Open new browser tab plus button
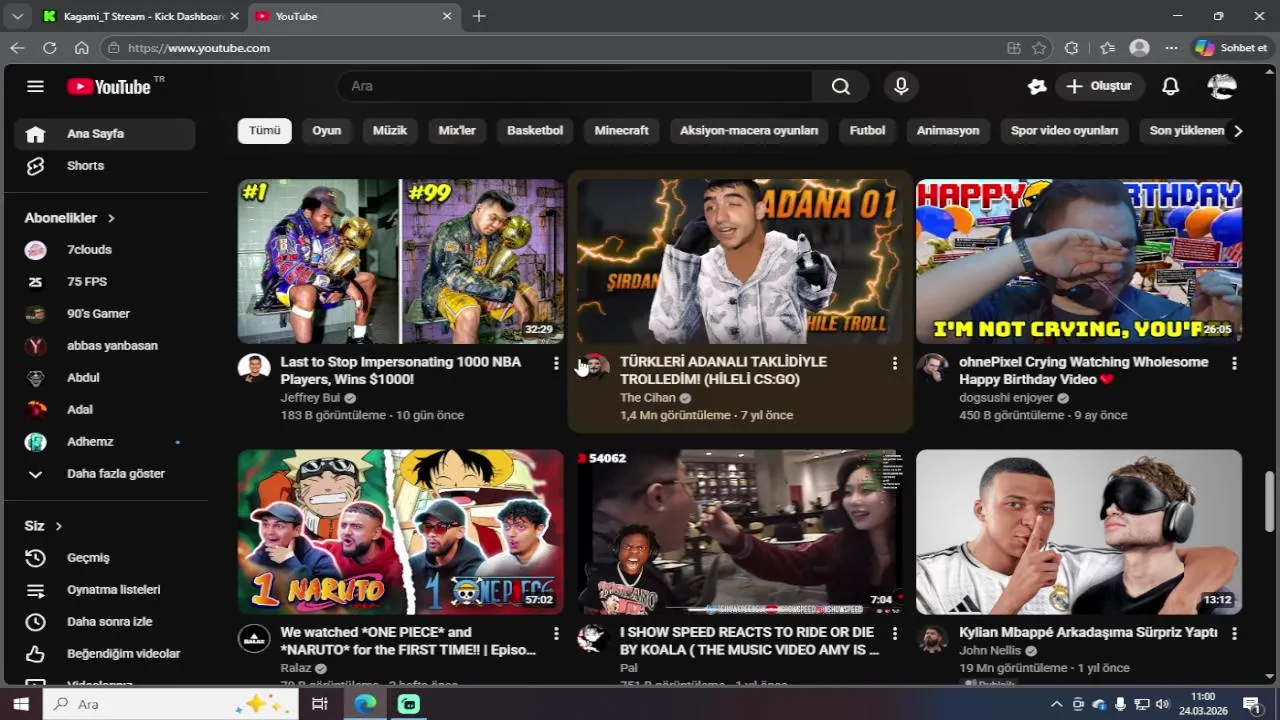Viewport: 1280px width, 720px height. 479,16
